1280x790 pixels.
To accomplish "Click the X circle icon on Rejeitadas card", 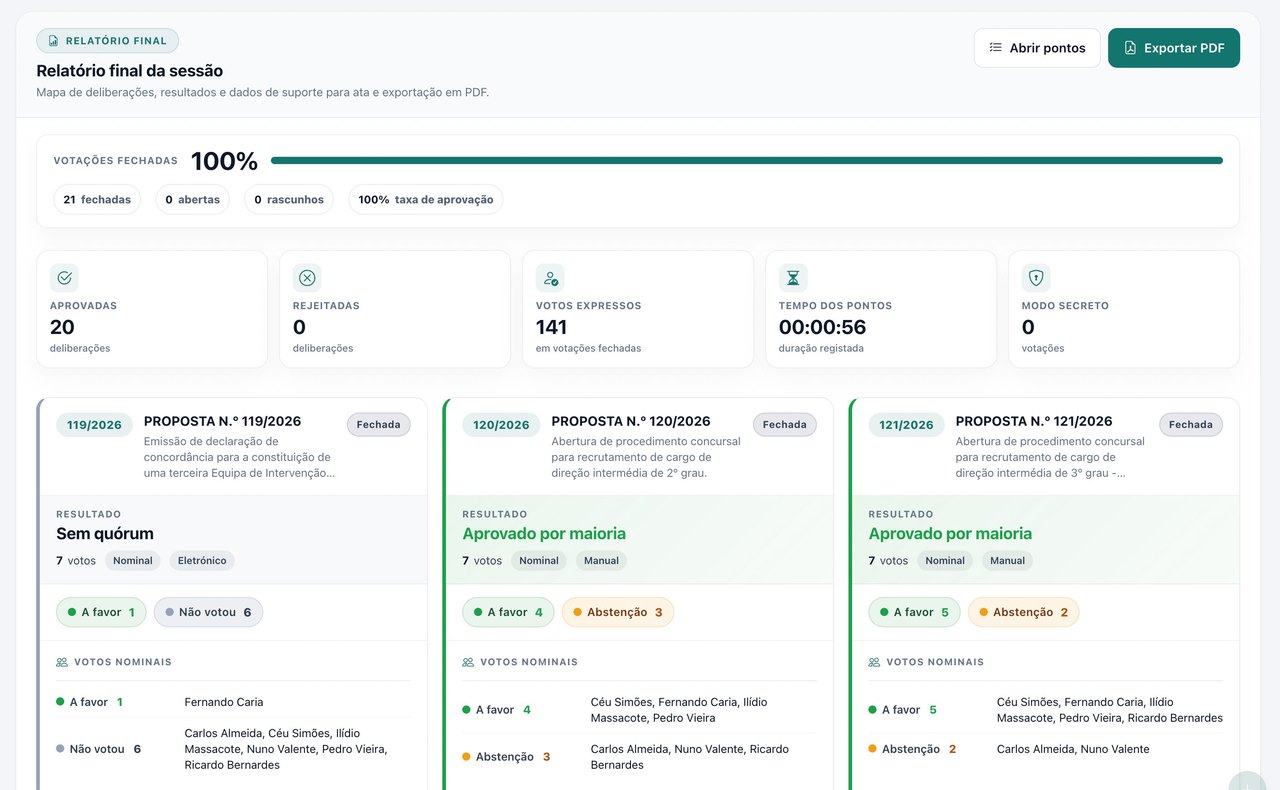I will 307,278.
